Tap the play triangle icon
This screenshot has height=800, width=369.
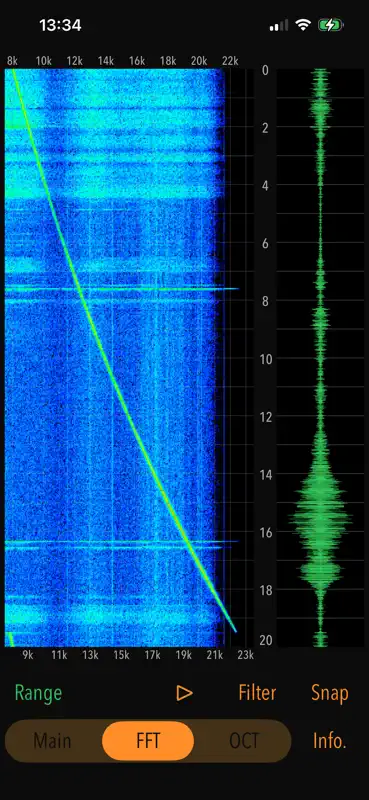(x=184, y=693)
